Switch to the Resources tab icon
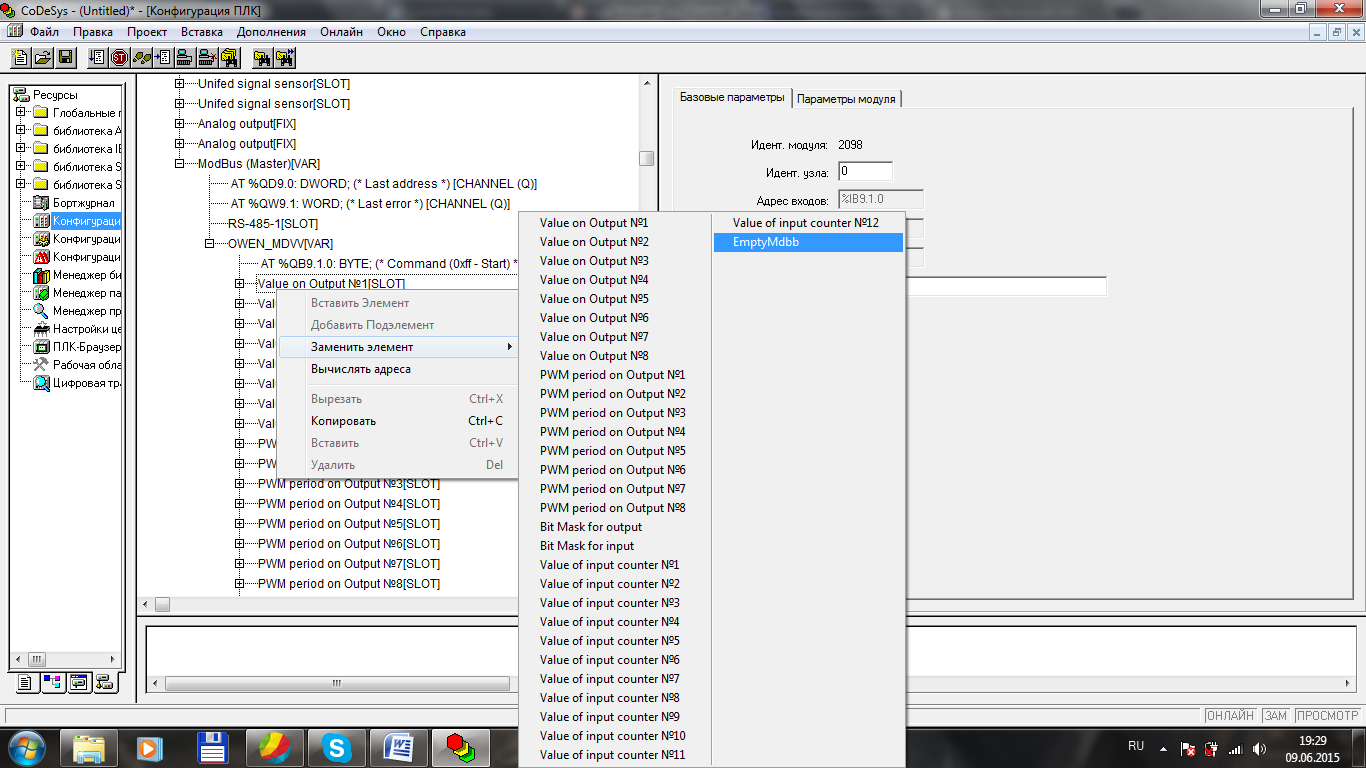 [105, 683]
